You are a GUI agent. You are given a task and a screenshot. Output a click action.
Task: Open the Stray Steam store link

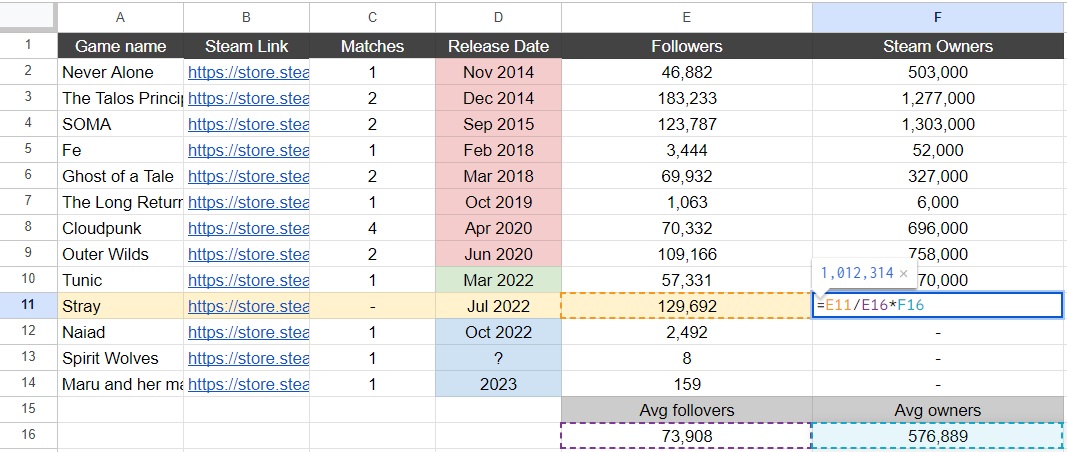coord(248,306)
